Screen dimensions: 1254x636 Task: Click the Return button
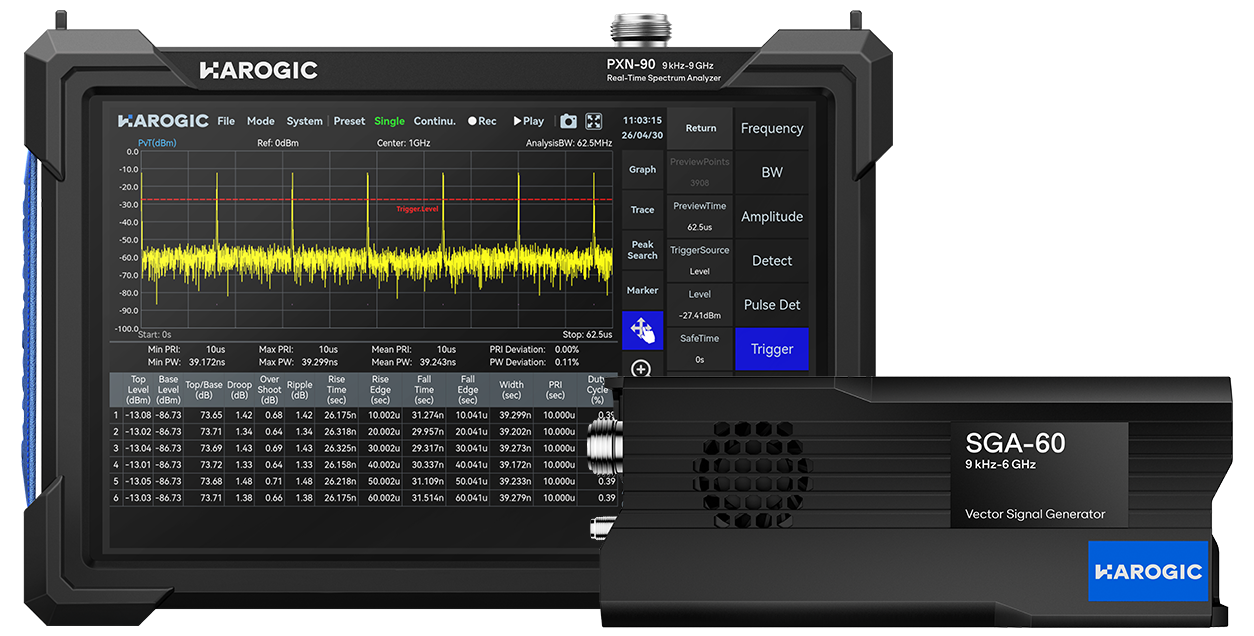tap(700, 128)
